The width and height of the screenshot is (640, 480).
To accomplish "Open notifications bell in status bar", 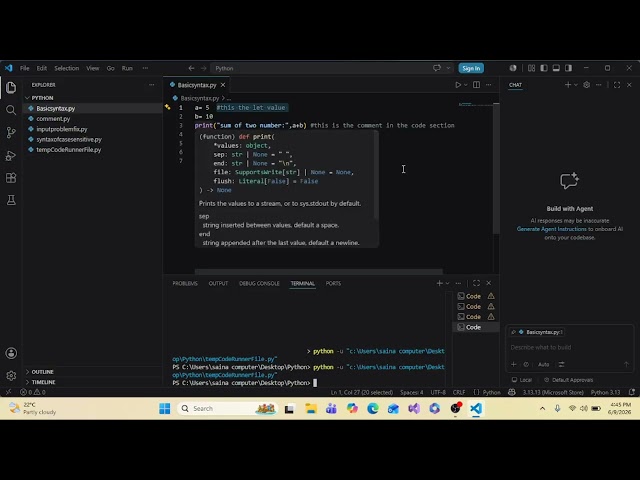I will click(632, 392).
